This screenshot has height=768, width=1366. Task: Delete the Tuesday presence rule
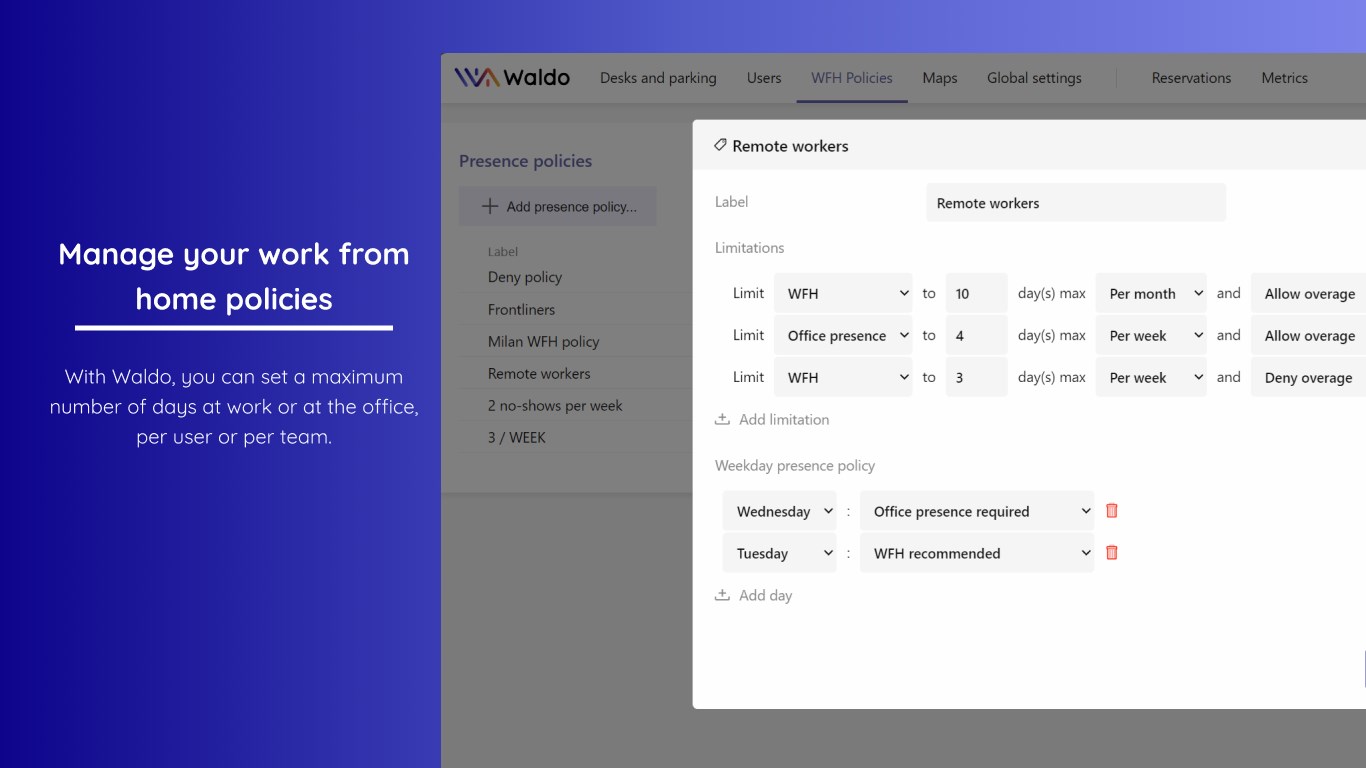(x=1111, y=553)
